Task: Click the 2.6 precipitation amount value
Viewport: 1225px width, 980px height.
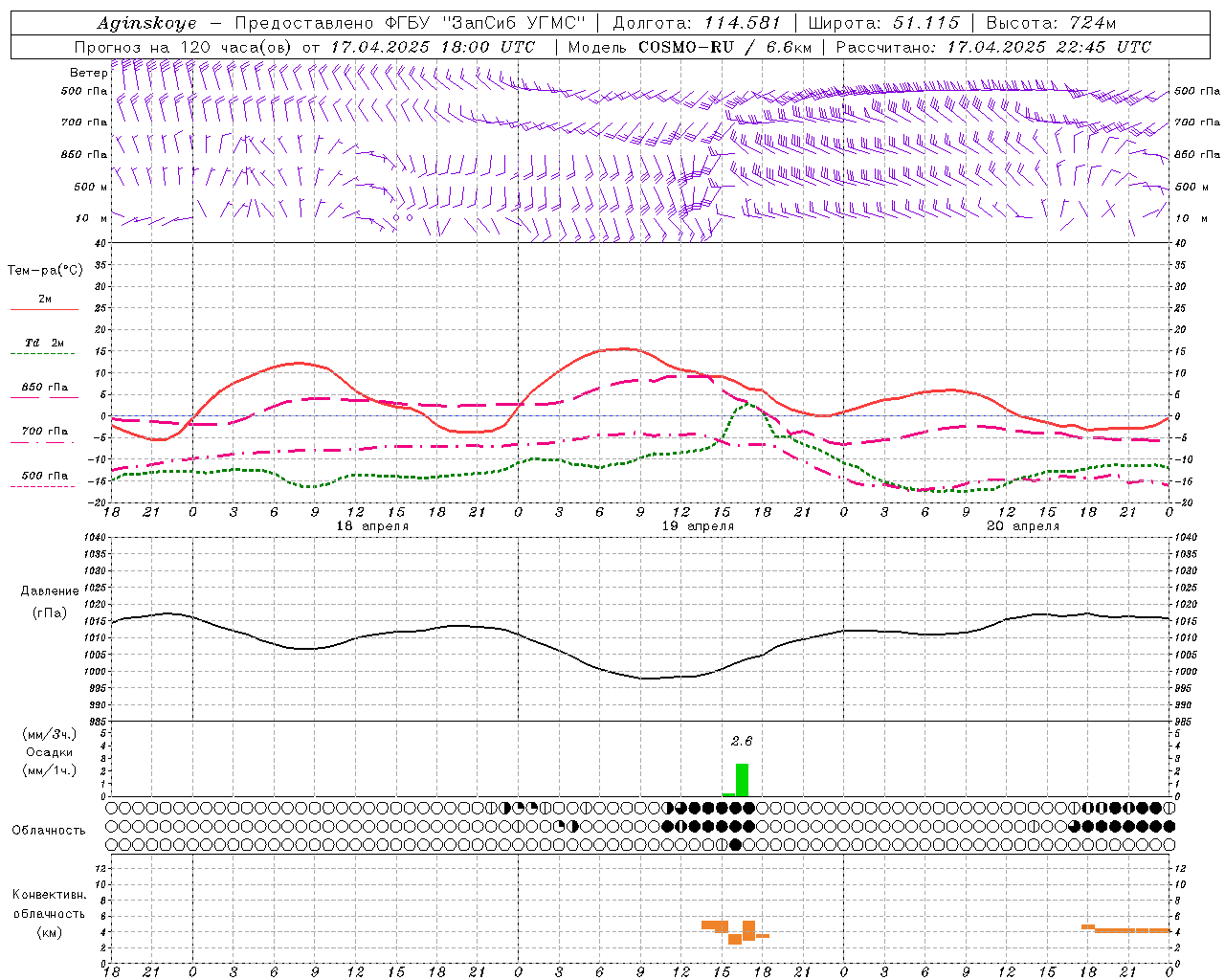Action: click(742, 741)
